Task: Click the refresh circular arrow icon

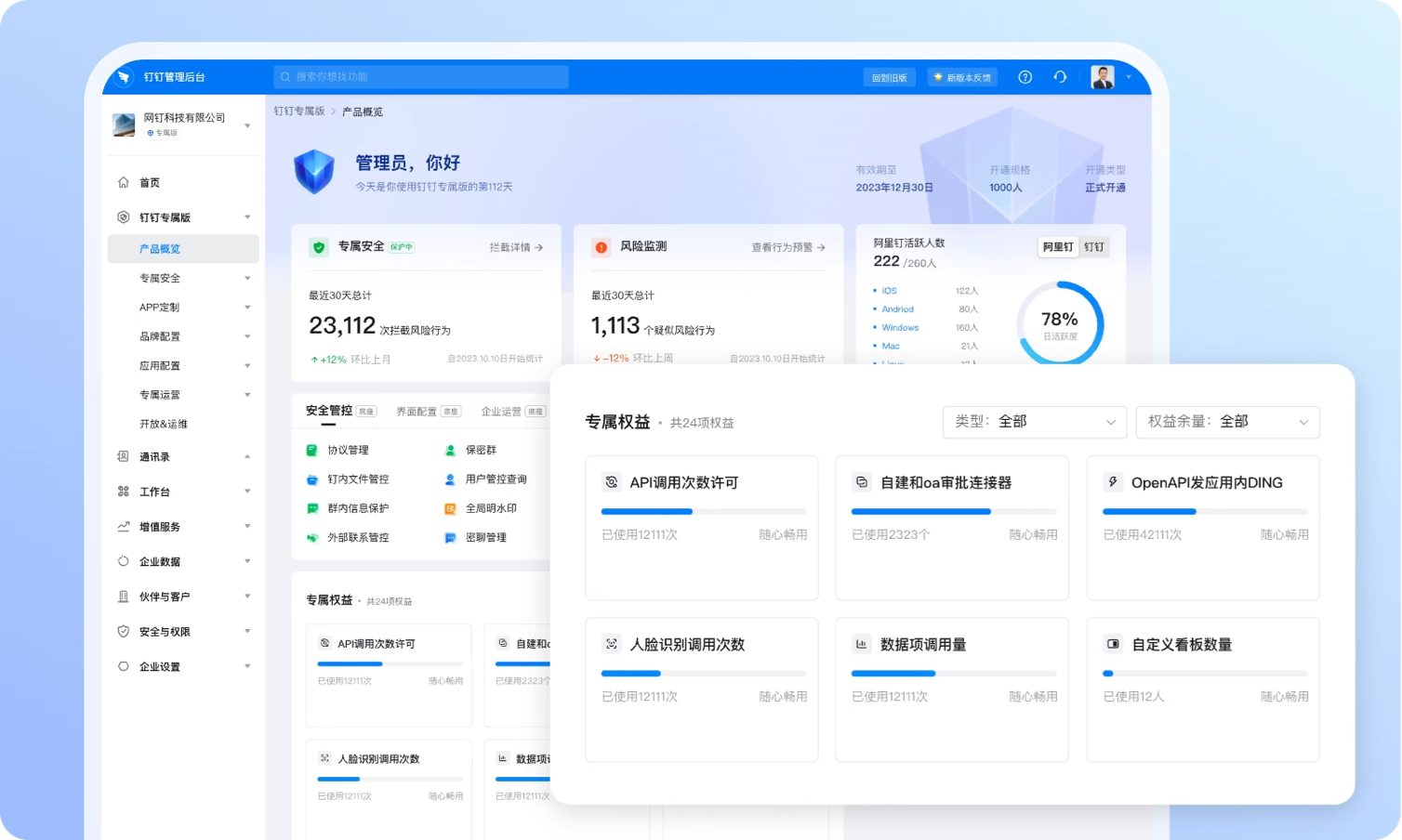Action: tap(1060, 77)
